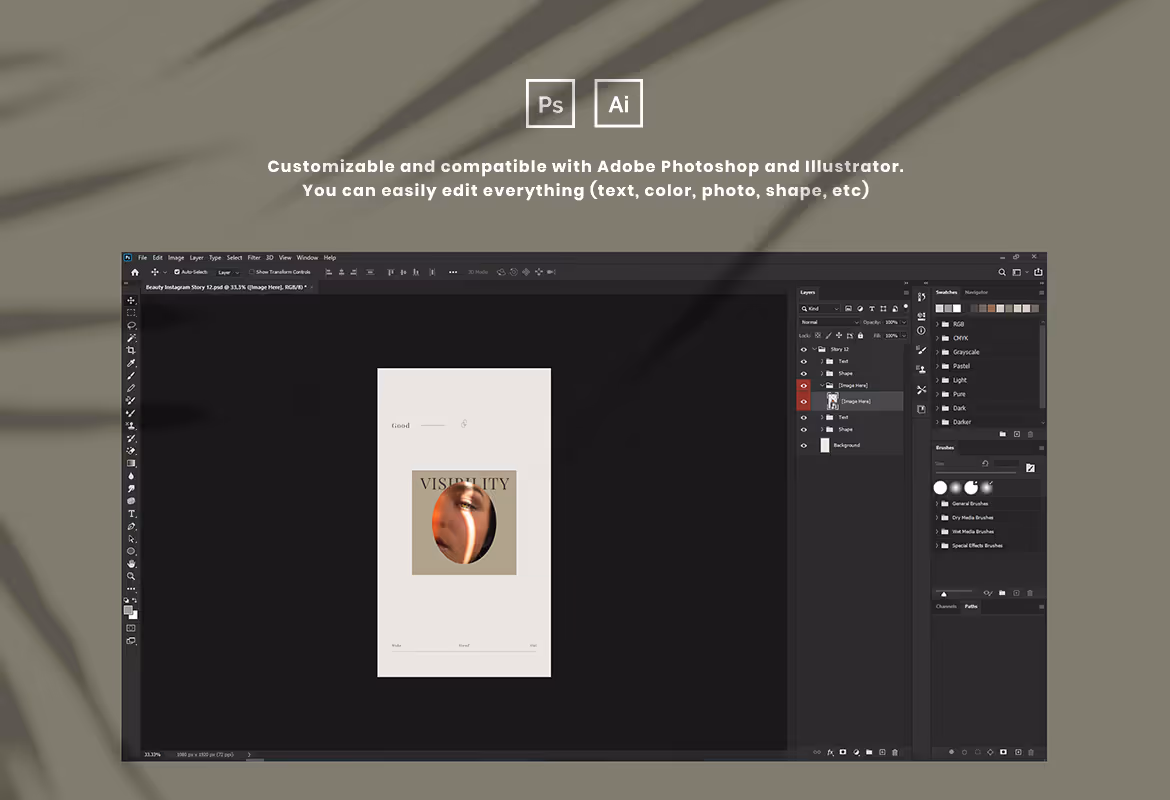The image size is (1170, 800).
Task: Open the search icon at top right
Action: (x=1002, y=272)
